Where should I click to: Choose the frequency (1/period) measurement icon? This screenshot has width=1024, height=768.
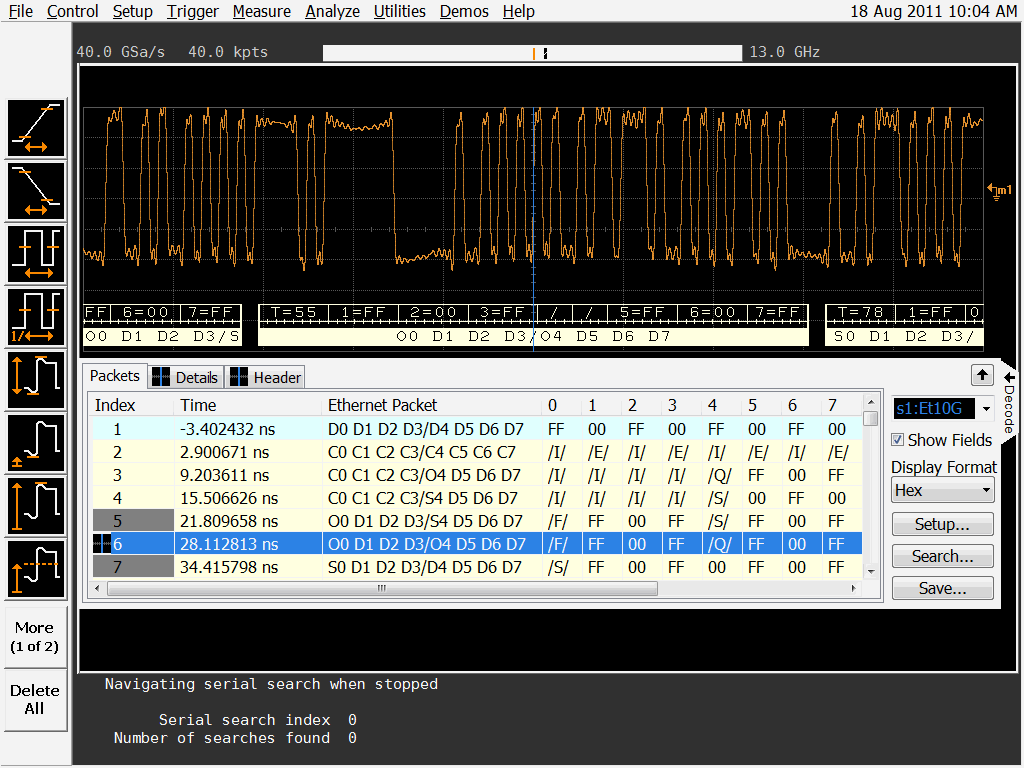(x=36, y=317)
